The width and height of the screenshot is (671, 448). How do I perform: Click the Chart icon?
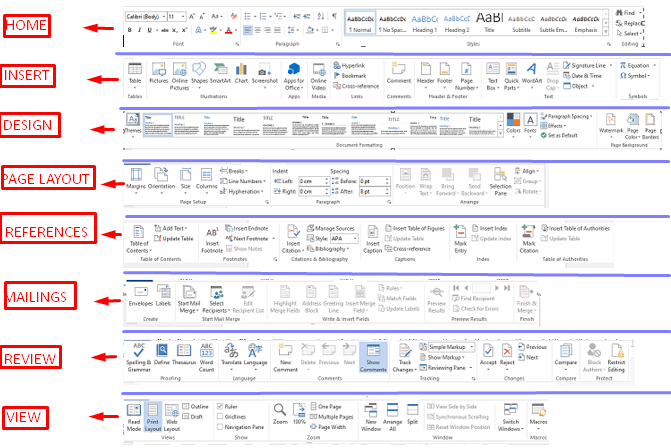pos(241,73)
